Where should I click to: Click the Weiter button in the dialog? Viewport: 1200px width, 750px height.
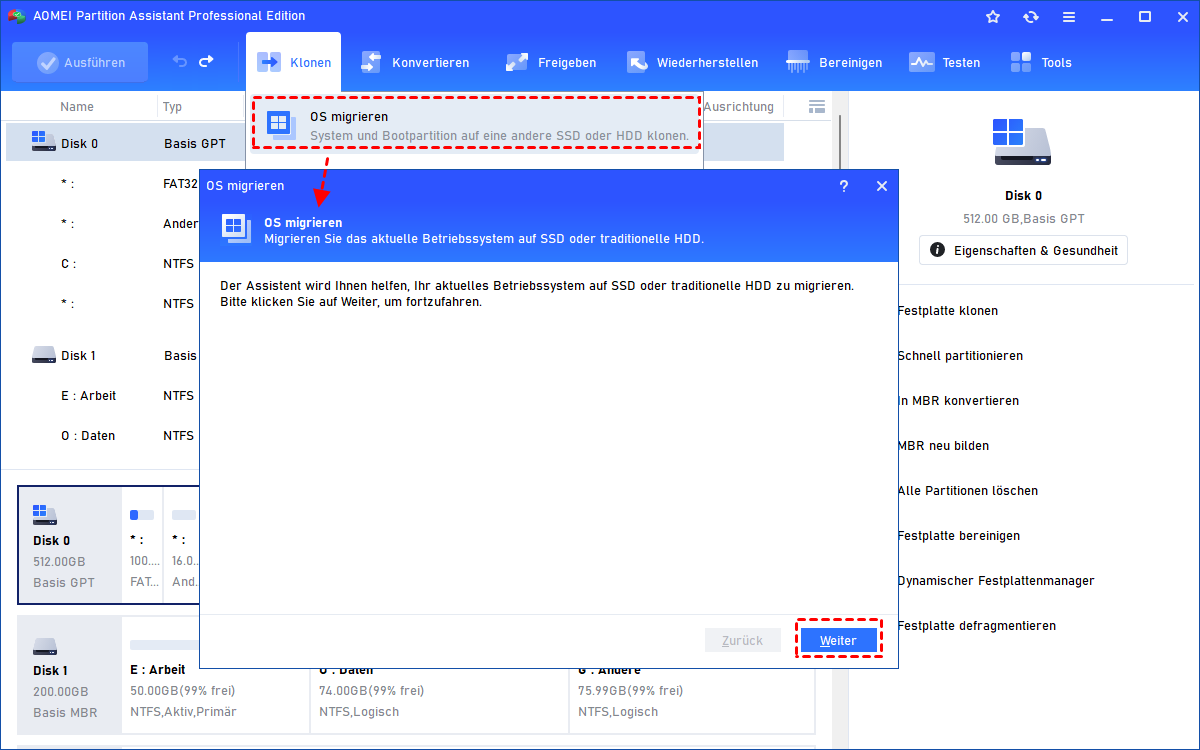click(x=838, y=641)
